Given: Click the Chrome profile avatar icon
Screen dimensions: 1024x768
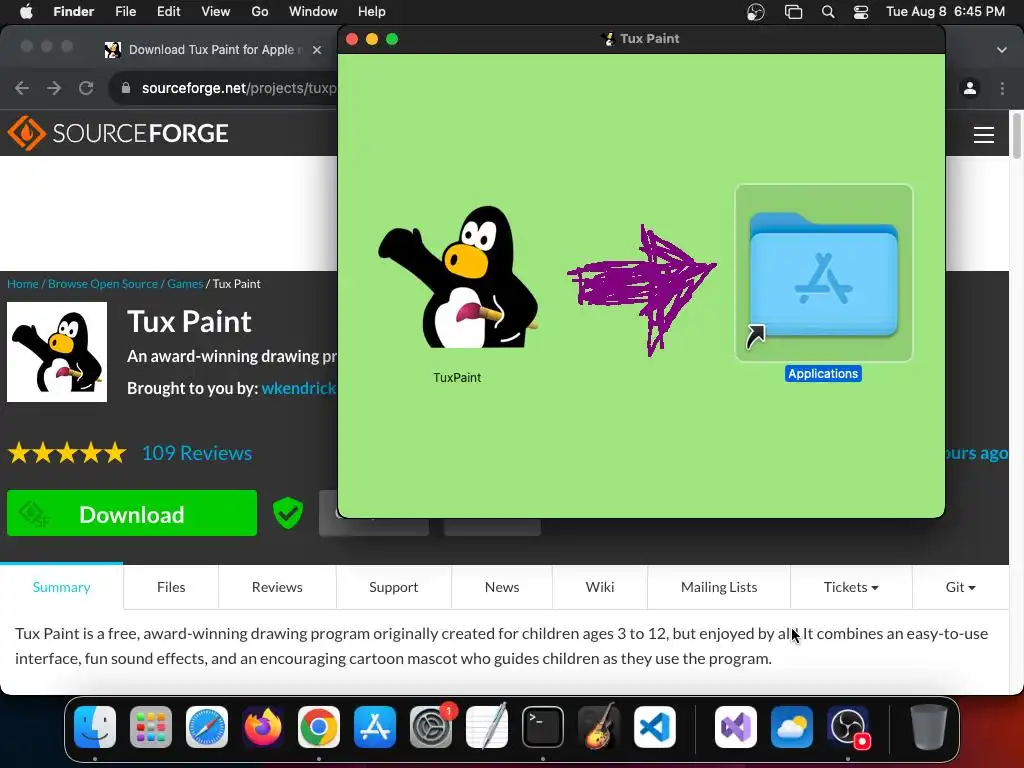Looking at the screenshot, I should pos(970,88).
